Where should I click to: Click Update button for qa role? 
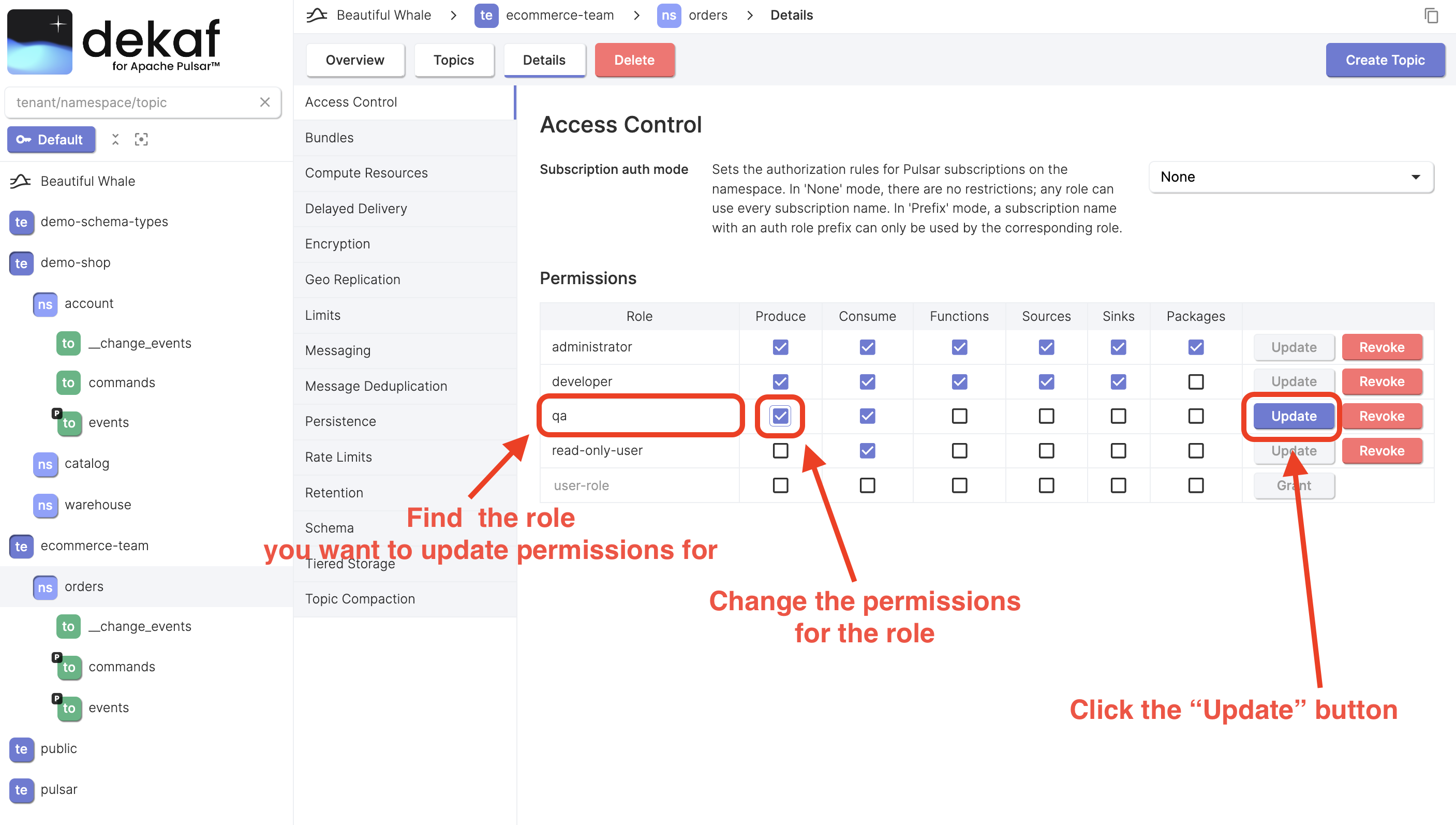tap(1294, 417)
